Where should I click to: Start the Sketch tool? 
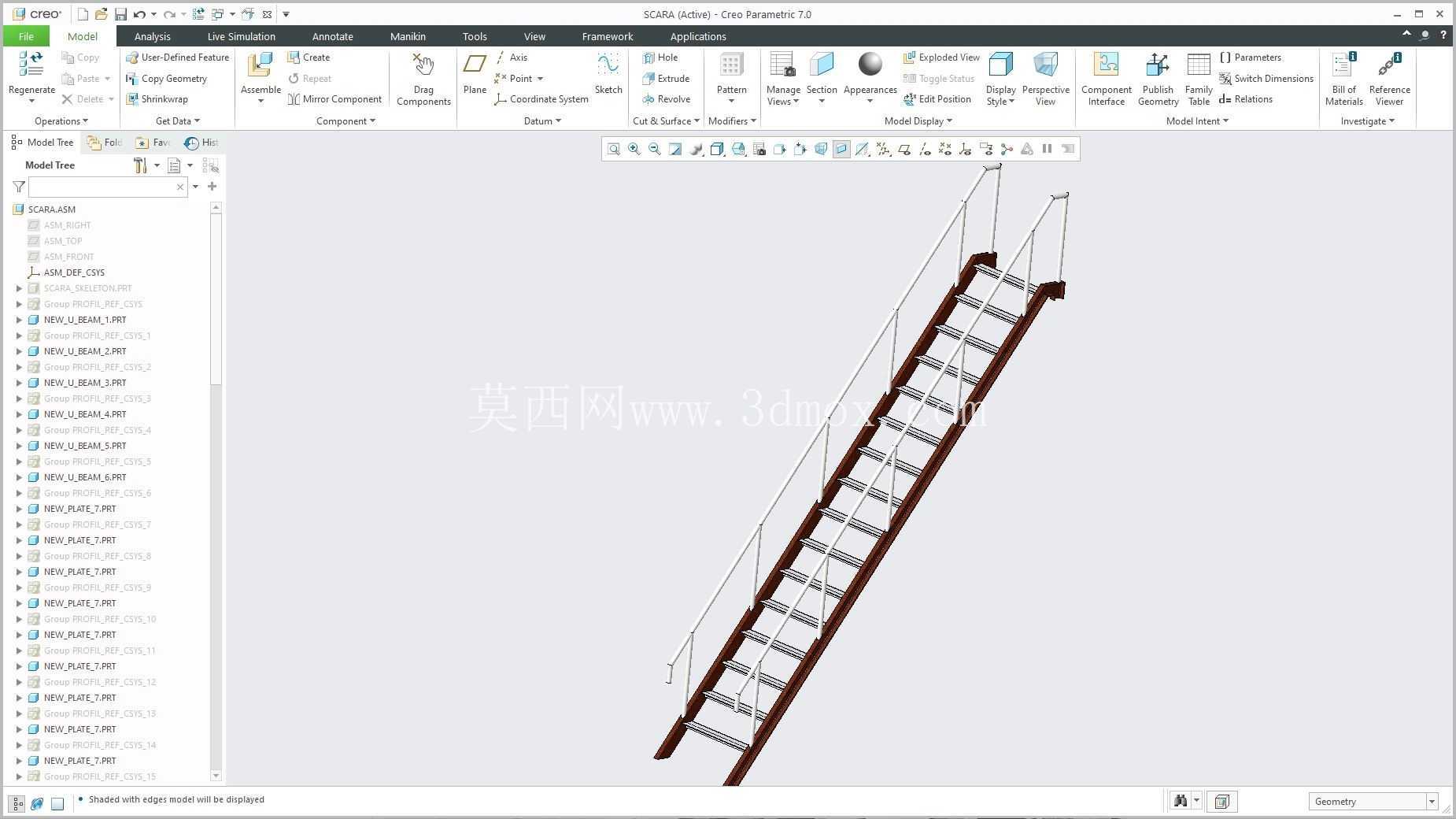coord(608,73)
